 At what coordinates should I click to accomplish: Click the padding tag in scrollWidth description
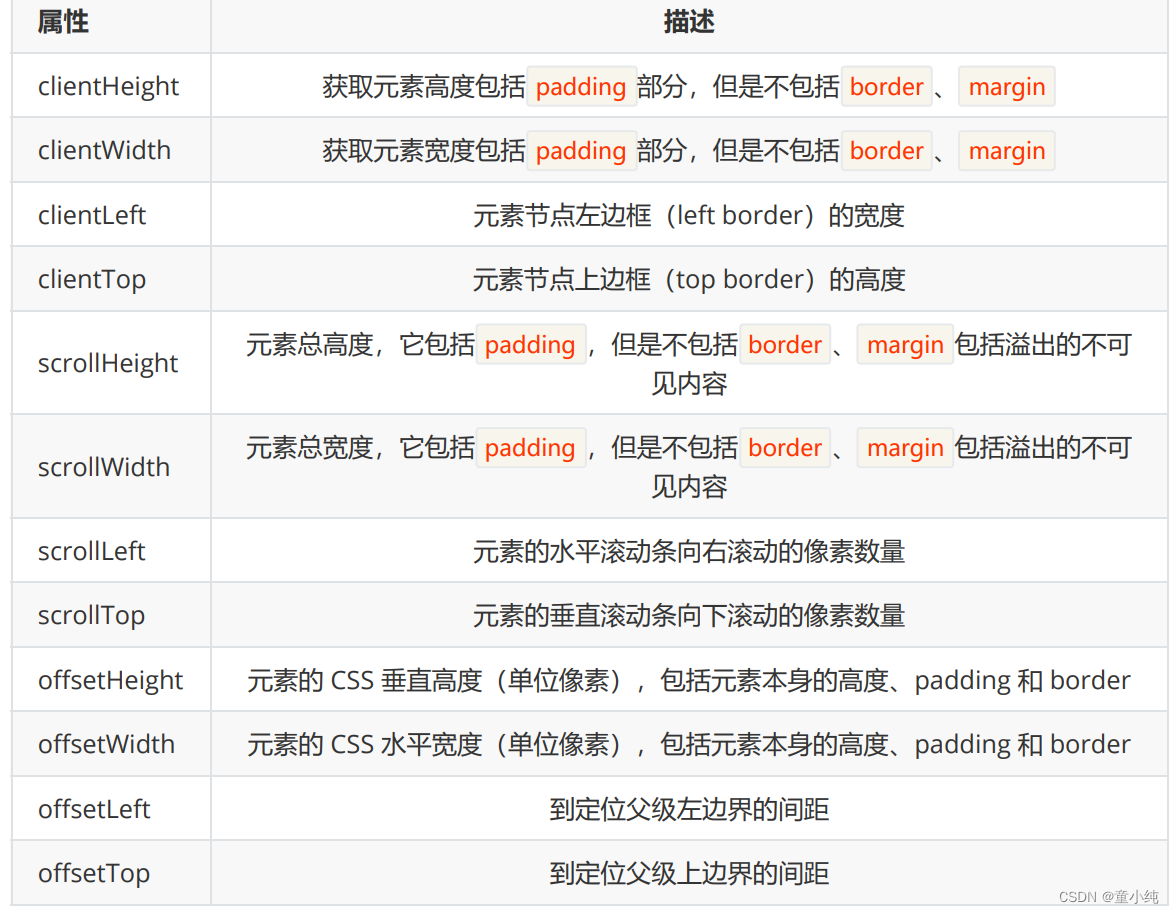click(x=530, y=448)
